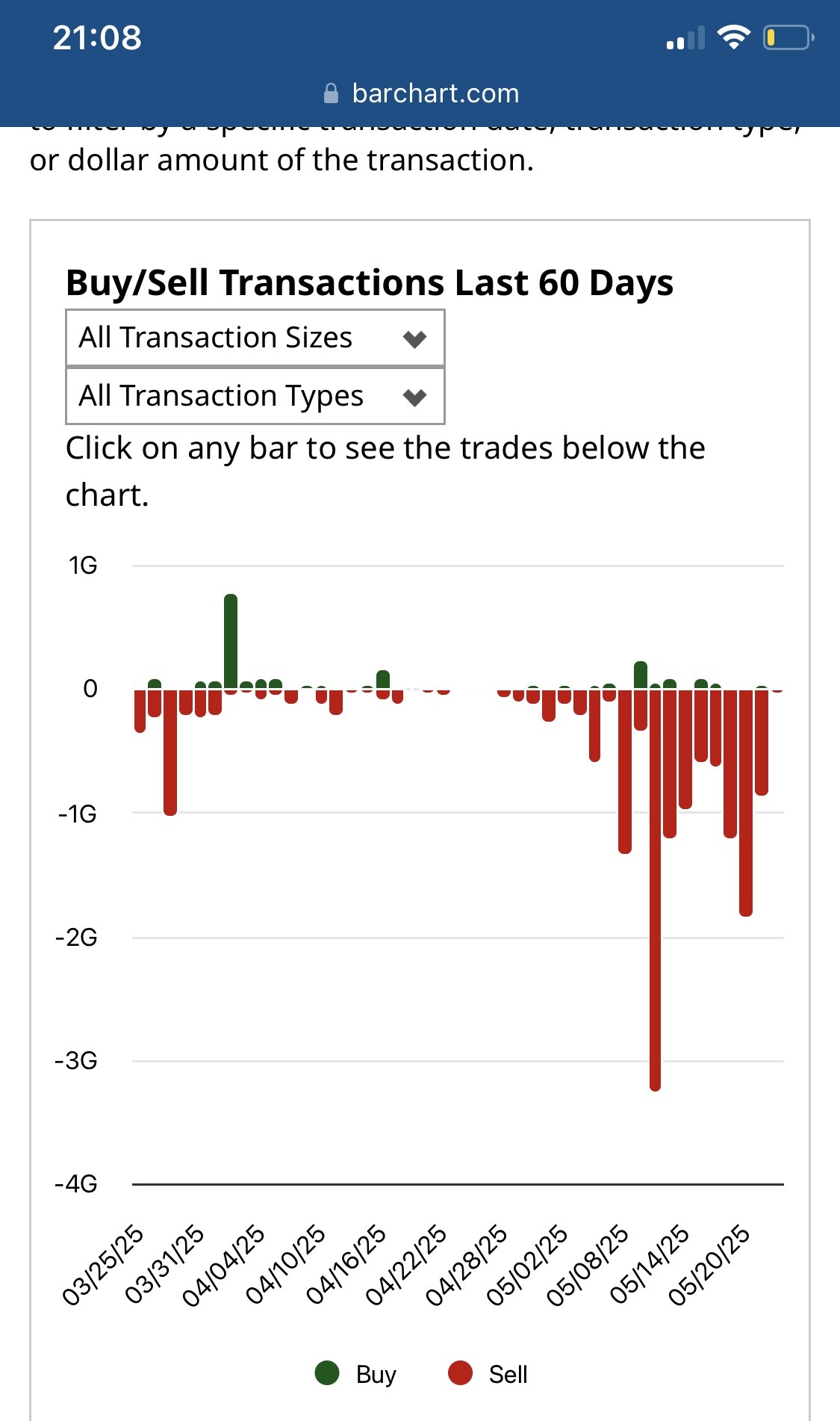Click the 03/25/25 date axis label
Image resolution: width=840 pixels, height=1421 pixels.
tap(103, 1265)
